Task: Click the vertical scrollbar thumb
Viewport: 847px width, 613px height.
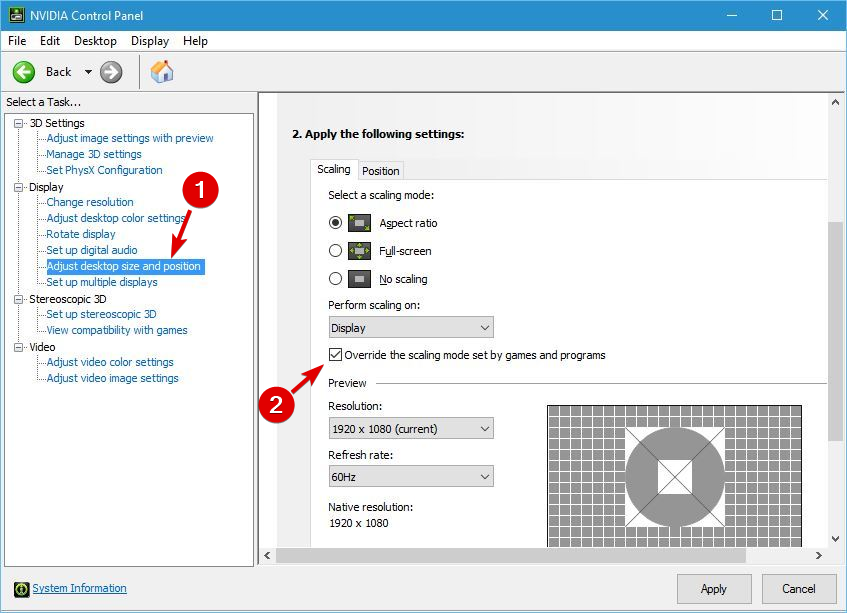Action: (x=835, y=331)
